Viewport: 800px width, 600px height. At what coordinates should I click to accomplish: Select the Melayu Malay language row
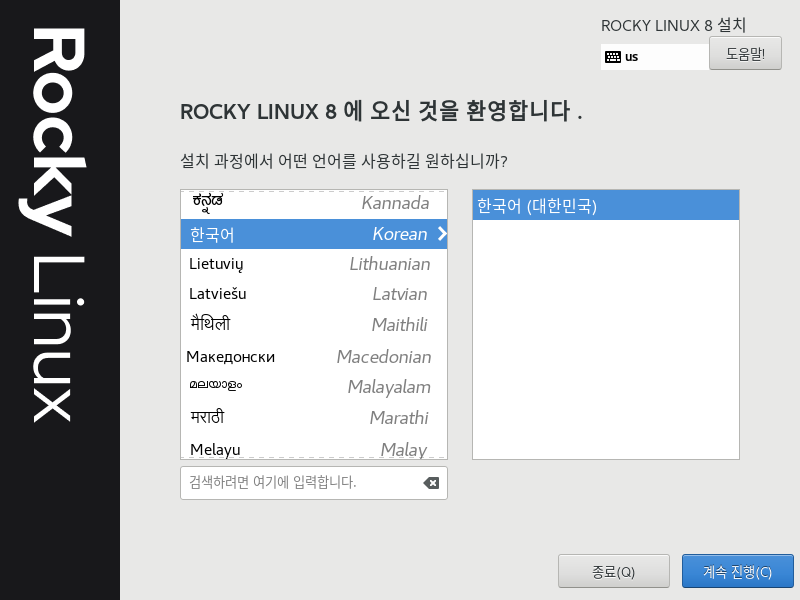pos(314,448)
